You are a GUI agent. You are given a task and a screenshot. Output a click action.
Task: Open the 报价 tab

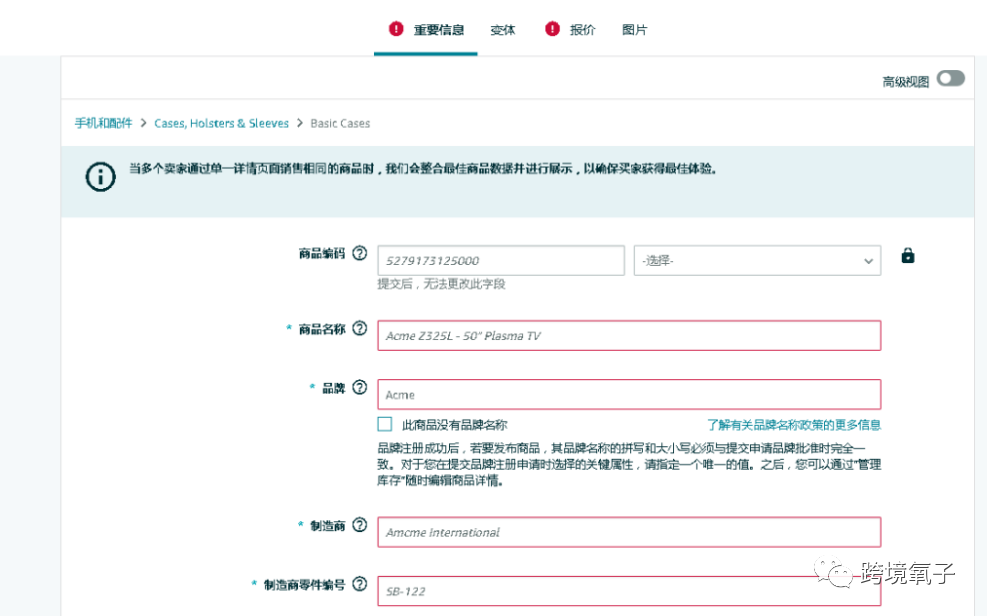click(582, 30)
